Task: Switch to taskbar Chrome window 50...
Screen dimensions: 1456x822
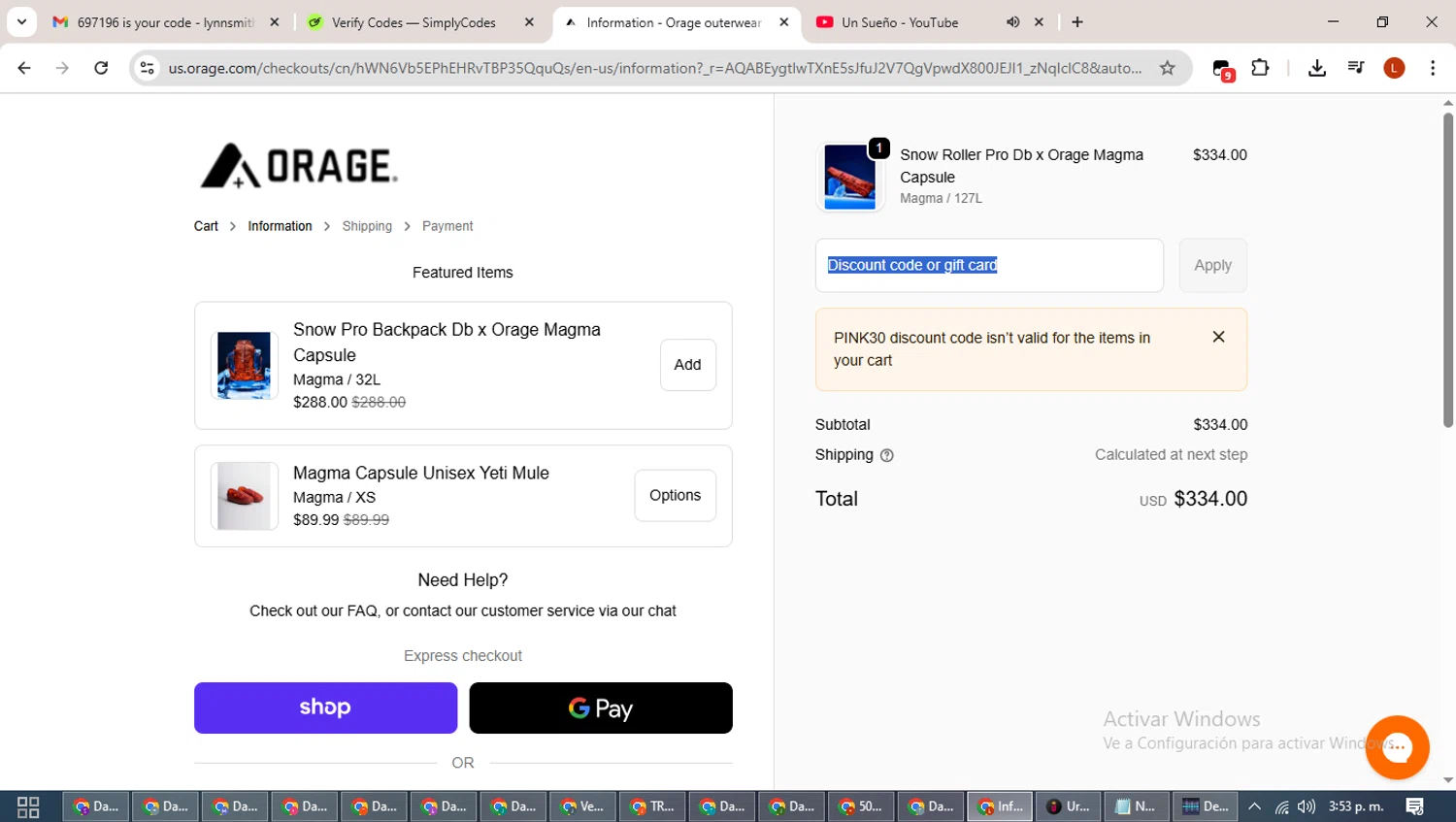Action: (x=860, y=806)
